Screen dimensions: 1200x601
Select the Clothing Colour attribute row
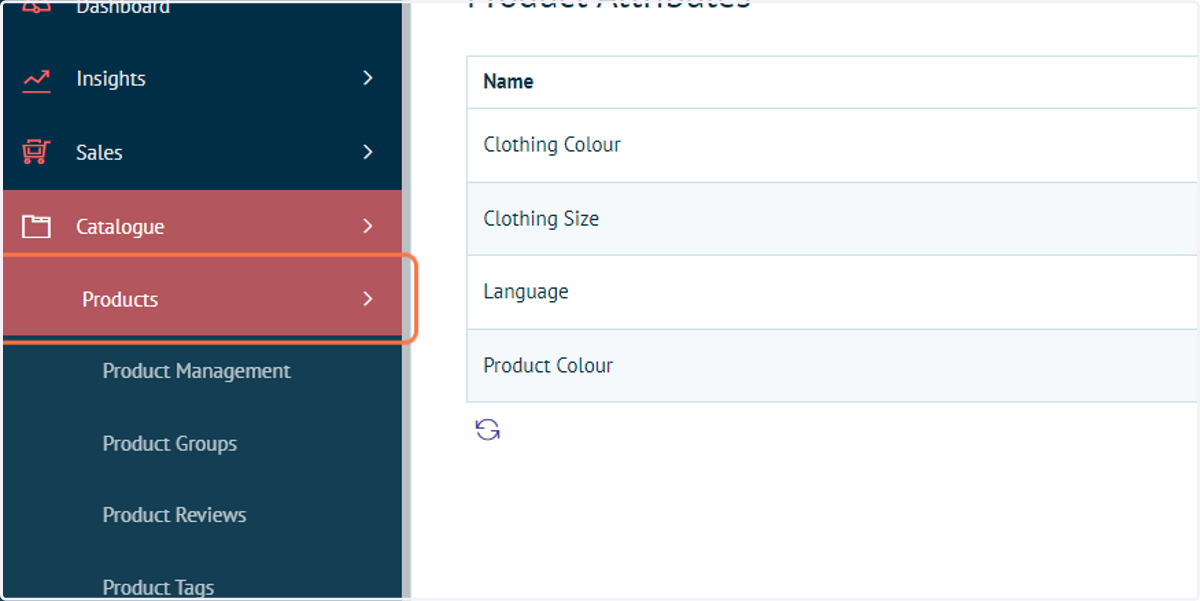pos(833,145)
